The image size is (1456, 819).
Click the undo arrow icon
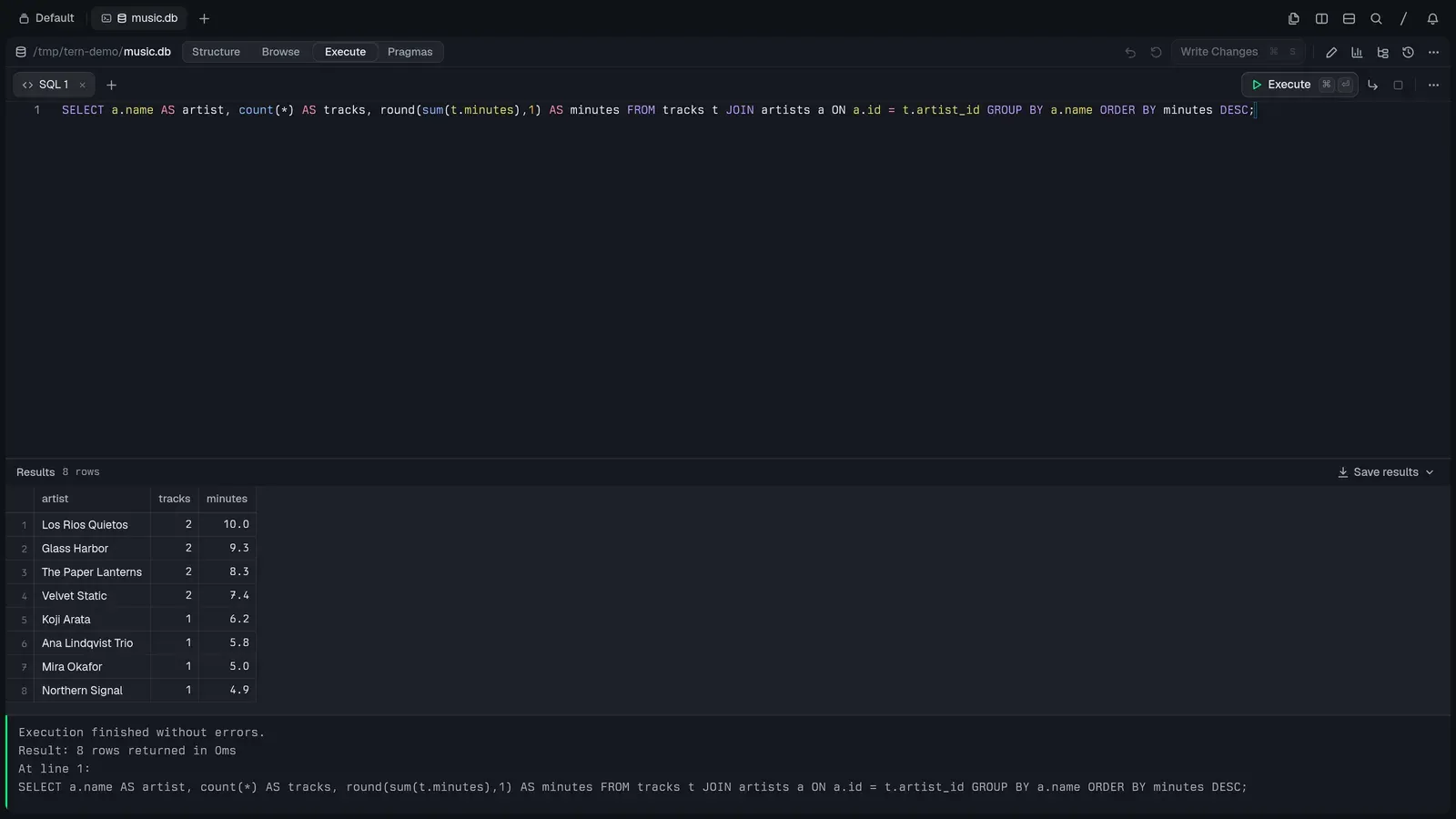pos(1130,52)
